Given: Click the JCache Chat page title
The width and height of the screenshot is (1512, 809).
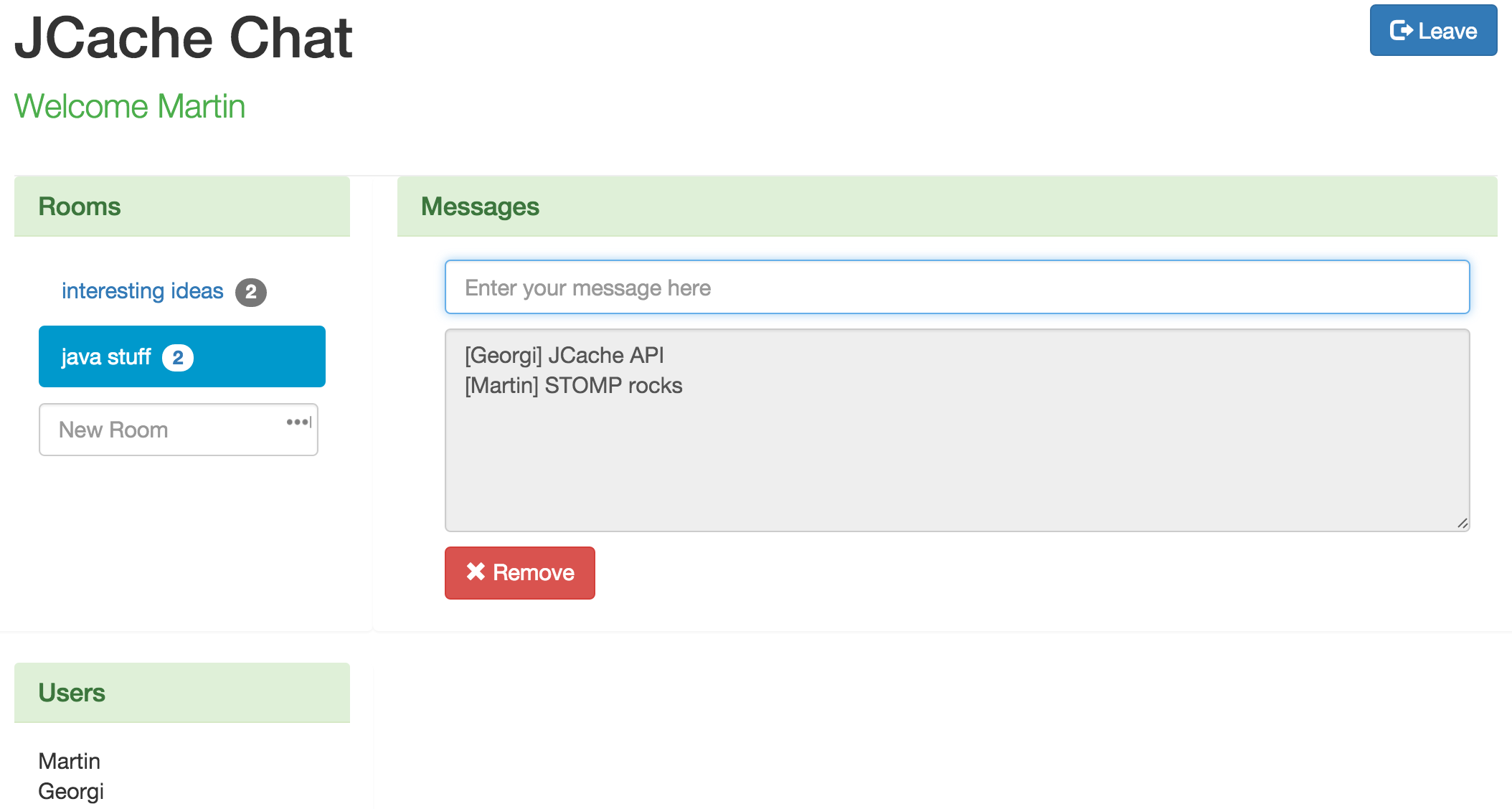Looking at the screenshot, I should coord(184,38).
